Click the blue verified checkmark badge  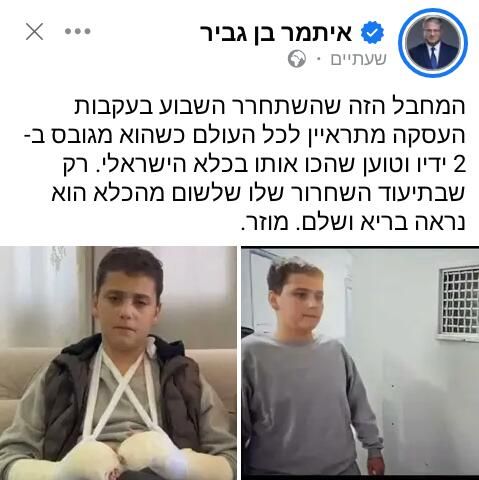[x=373, y=33]
